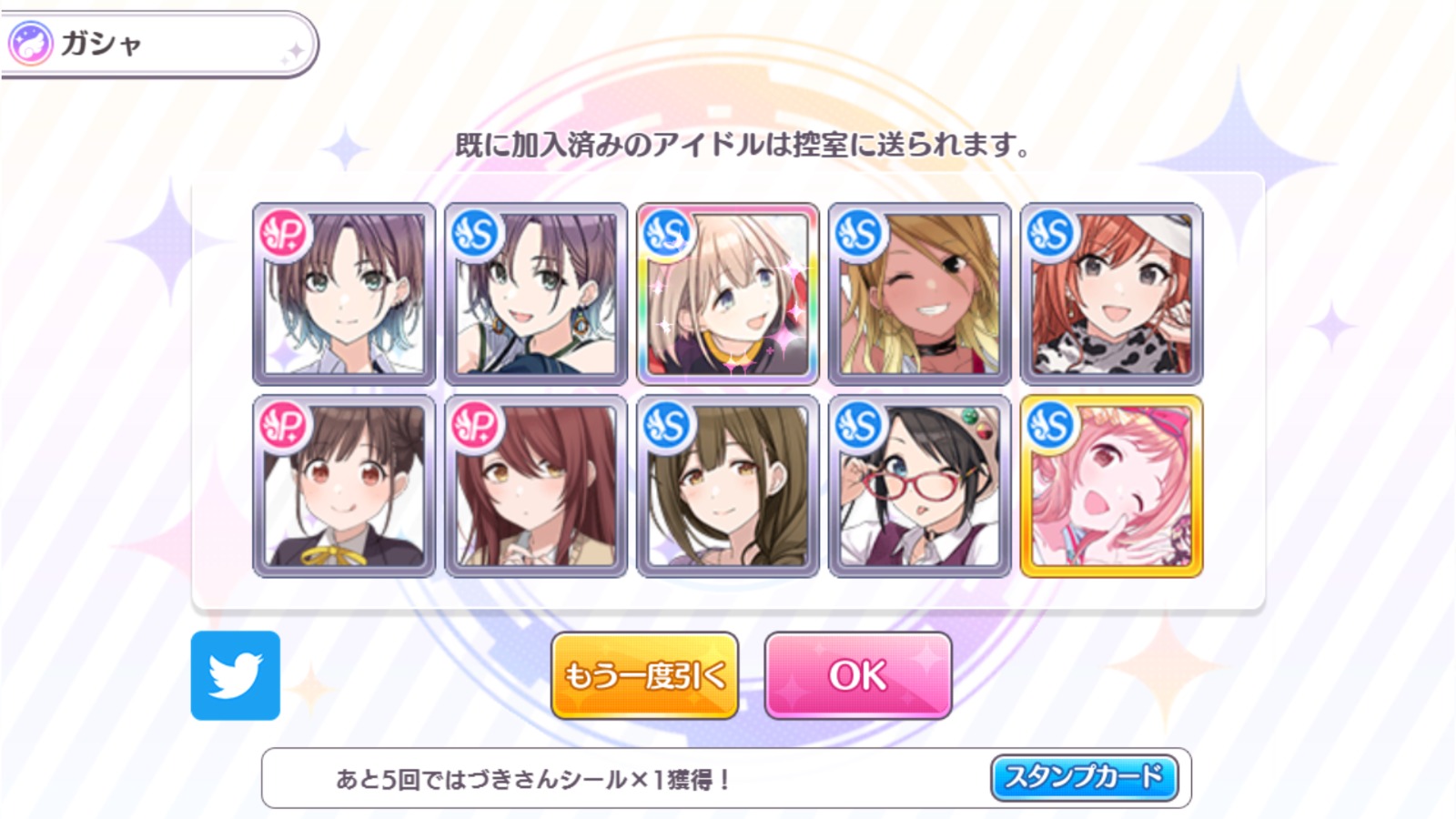Open the S-rank purple-haired idol with earrings

tap(535, 294)
